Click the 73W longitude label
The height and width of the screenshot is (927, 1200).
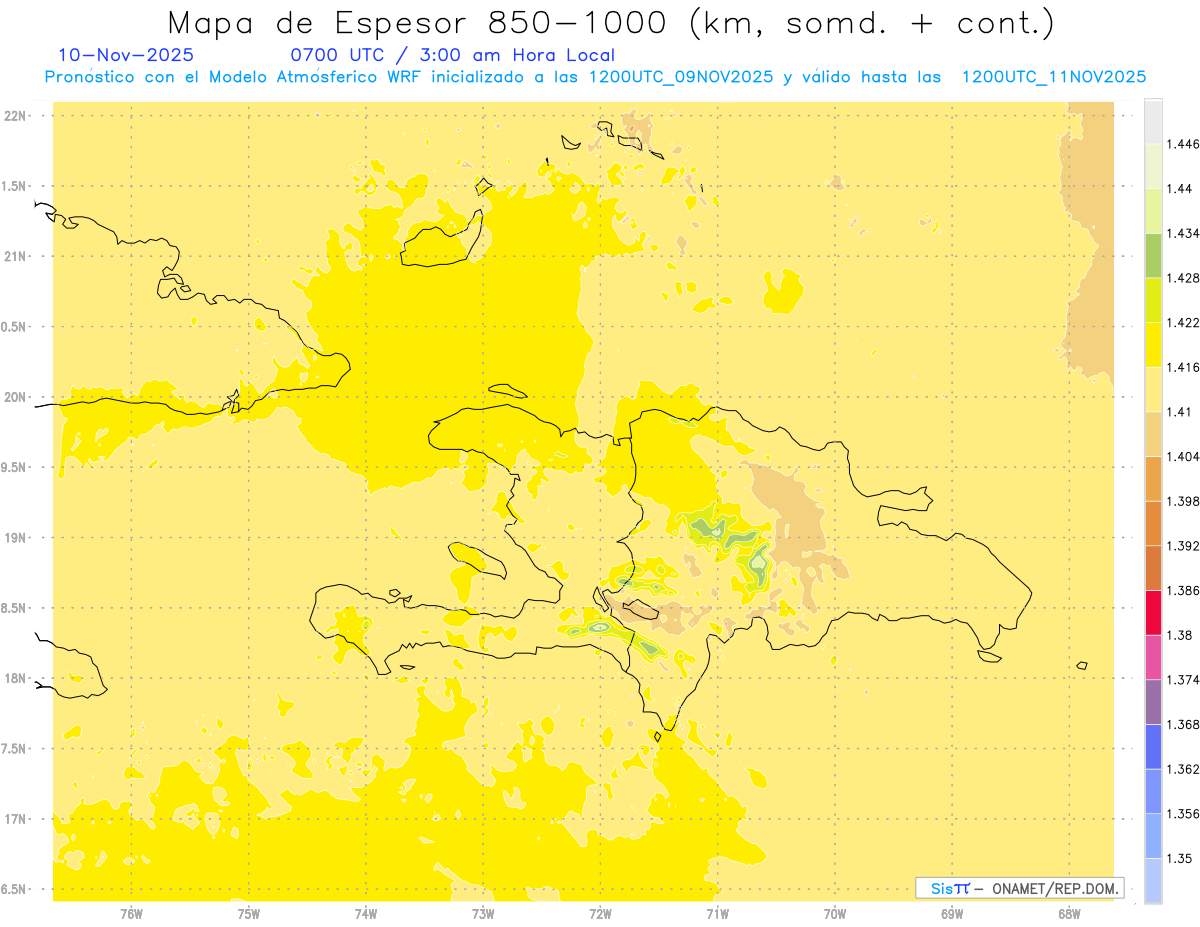pos(483,914)
